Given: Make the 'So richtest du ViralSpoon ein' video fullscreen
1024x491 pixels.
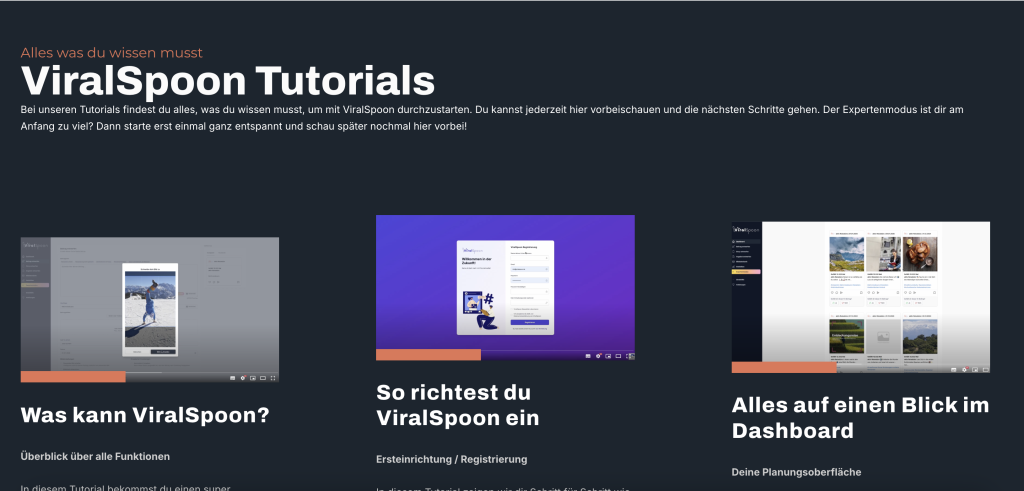Looking at the screenshot, I should coord(630,356).
